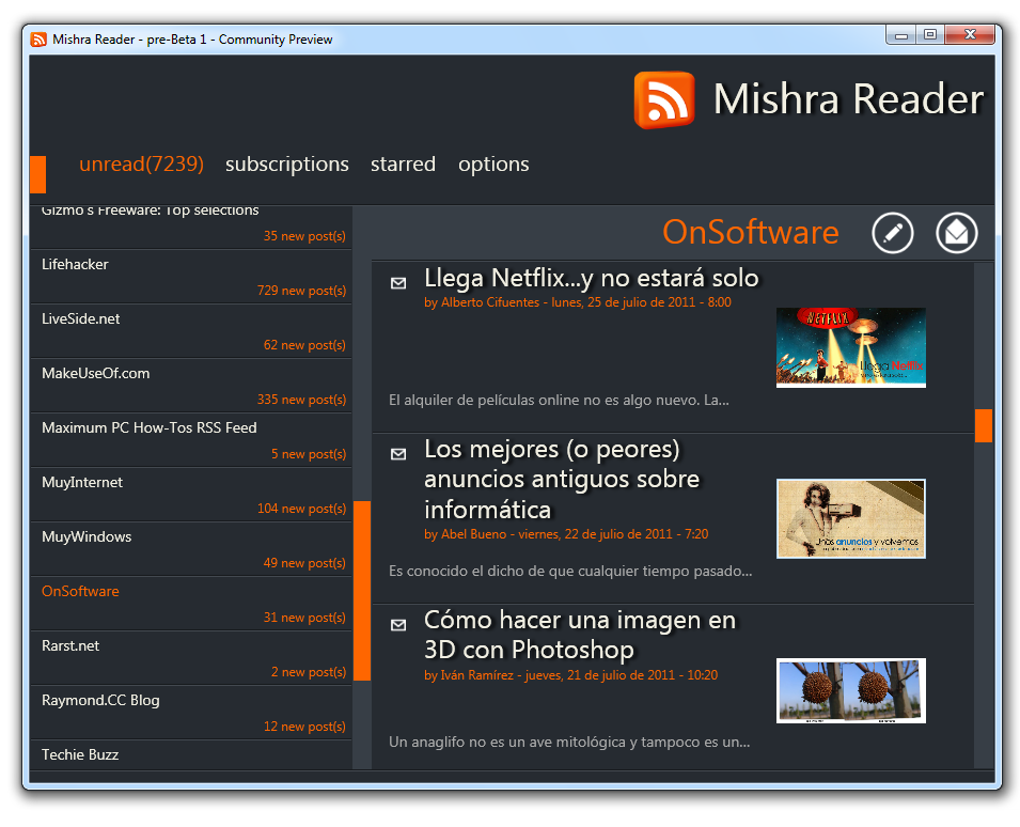Click the 3D Photoshop article thumbnail
The image size is (1020, 827).
pyautogui.click(x=851, y=690)
